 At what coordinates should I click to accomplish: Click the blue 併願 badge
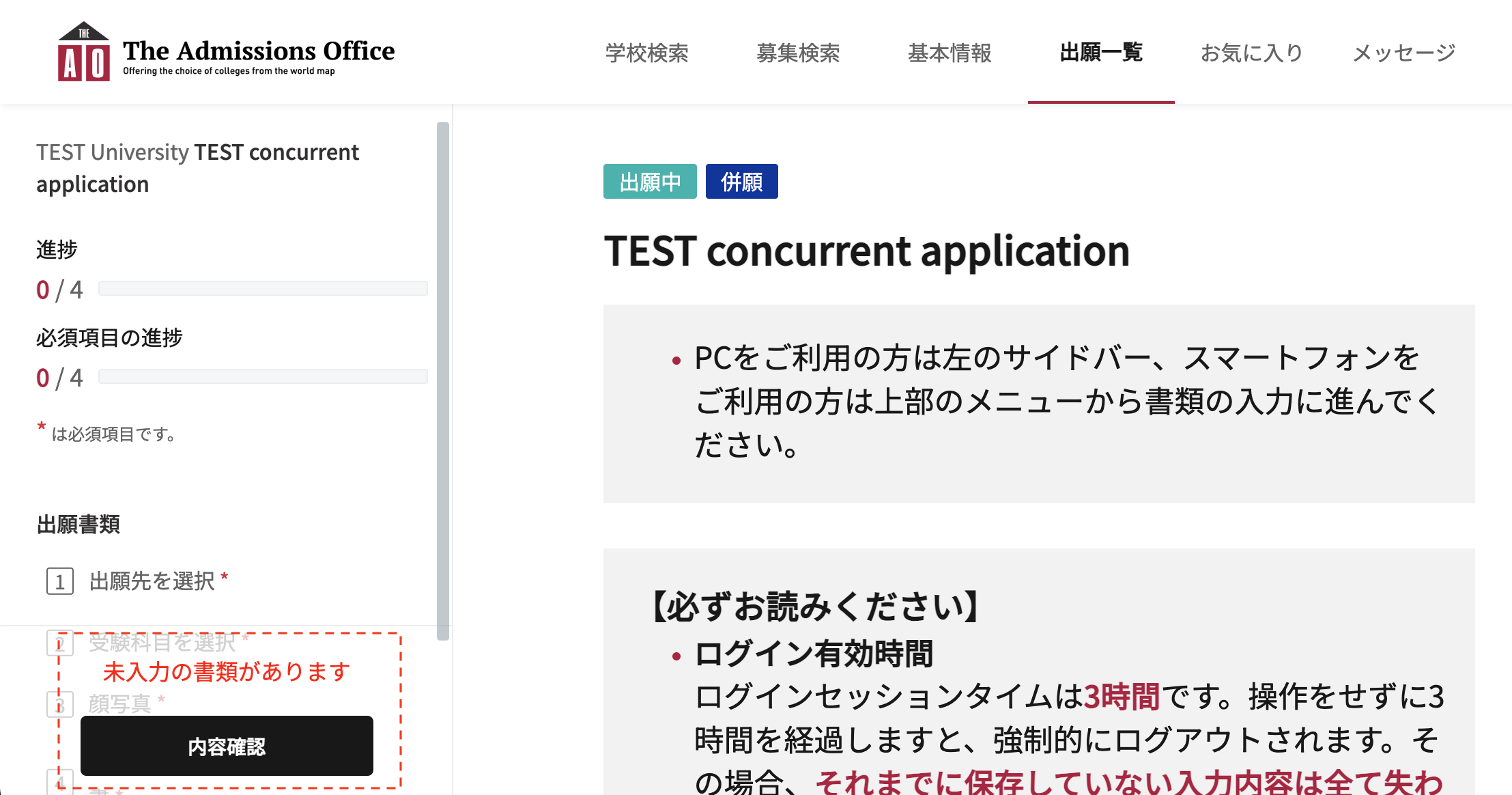741,182
